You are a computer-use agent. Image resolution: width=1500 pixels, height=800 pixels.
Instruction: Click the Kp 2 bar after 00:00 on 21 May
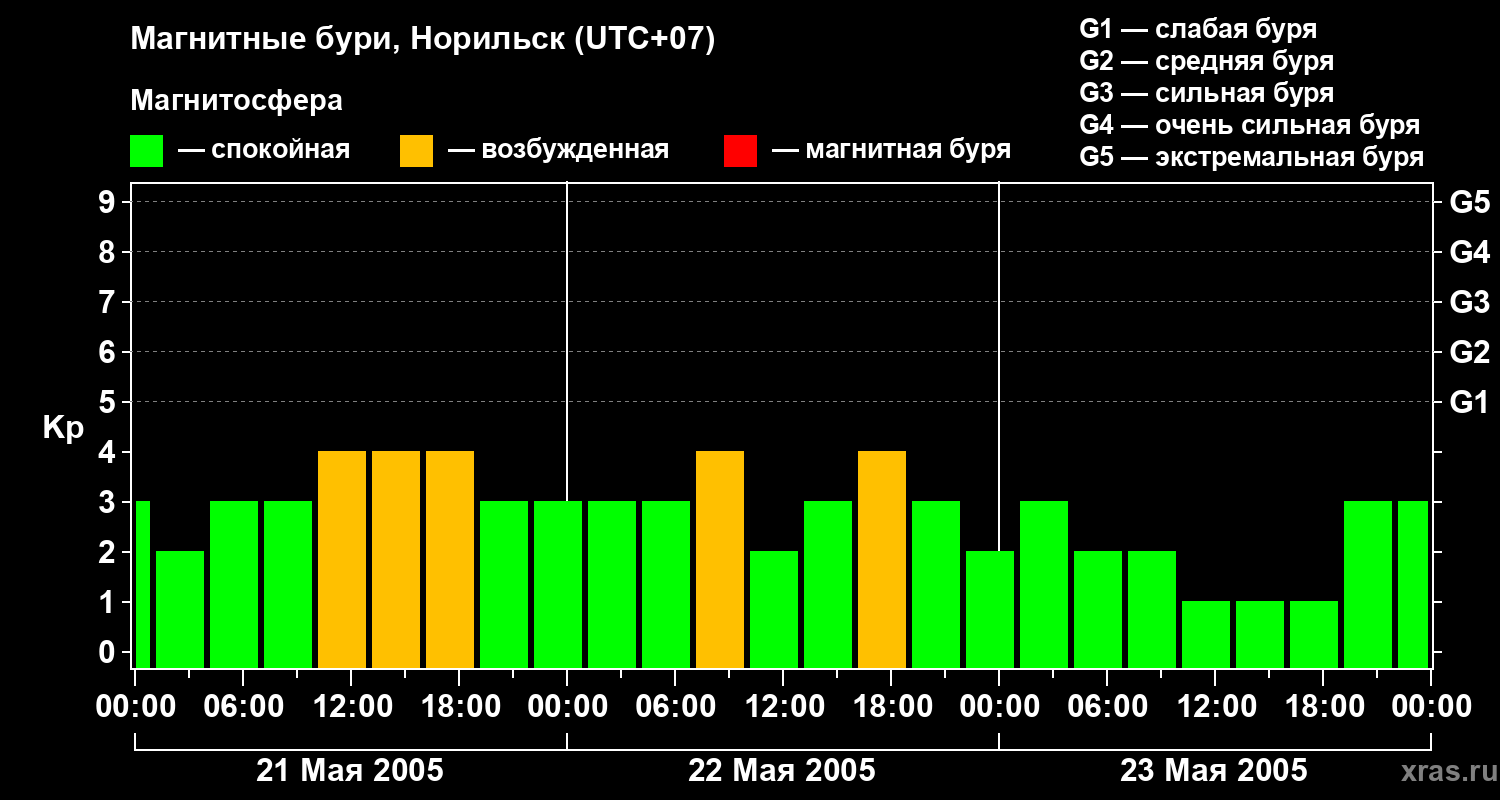click(x=180, y=609)
